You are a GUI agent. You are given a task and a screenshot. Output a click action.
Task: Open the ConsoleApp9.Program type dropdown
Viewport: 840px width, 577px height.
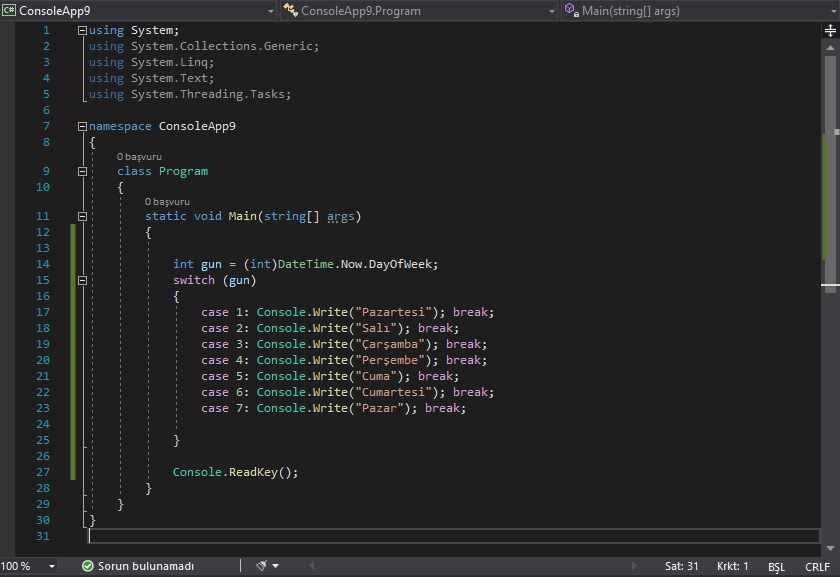click(x=419, y=11)
